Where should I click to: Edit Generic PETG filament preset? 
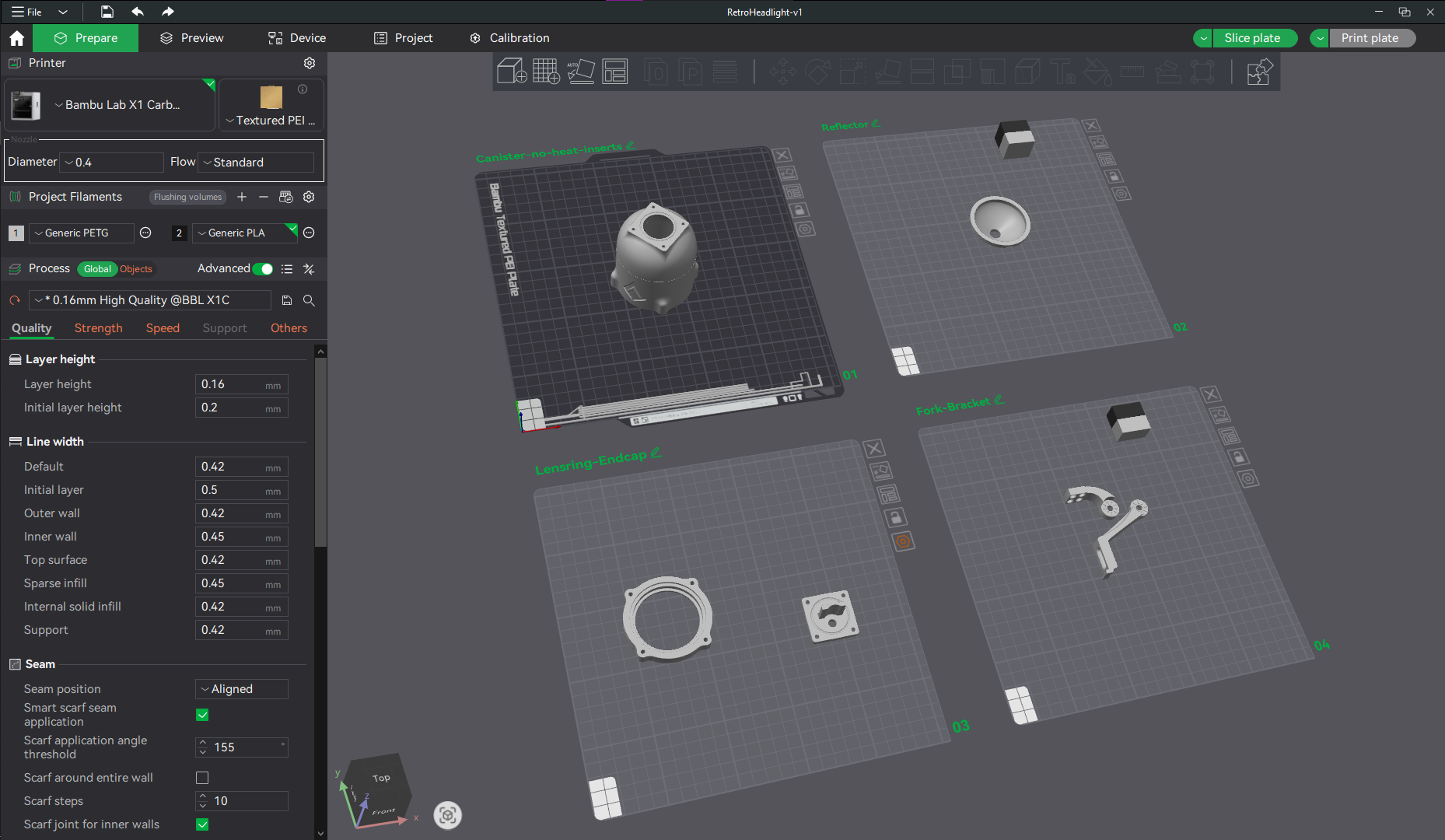click(145, 233)
